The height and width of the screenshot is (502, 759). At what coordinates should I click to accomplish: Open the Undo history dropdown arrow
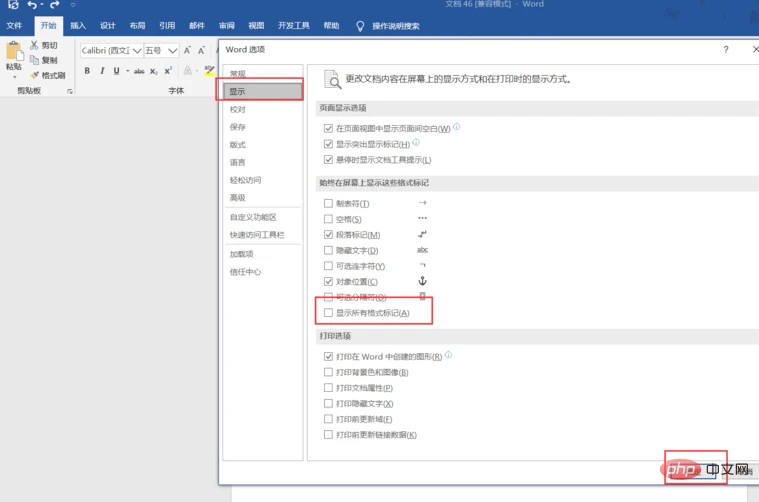click(42, 5)
